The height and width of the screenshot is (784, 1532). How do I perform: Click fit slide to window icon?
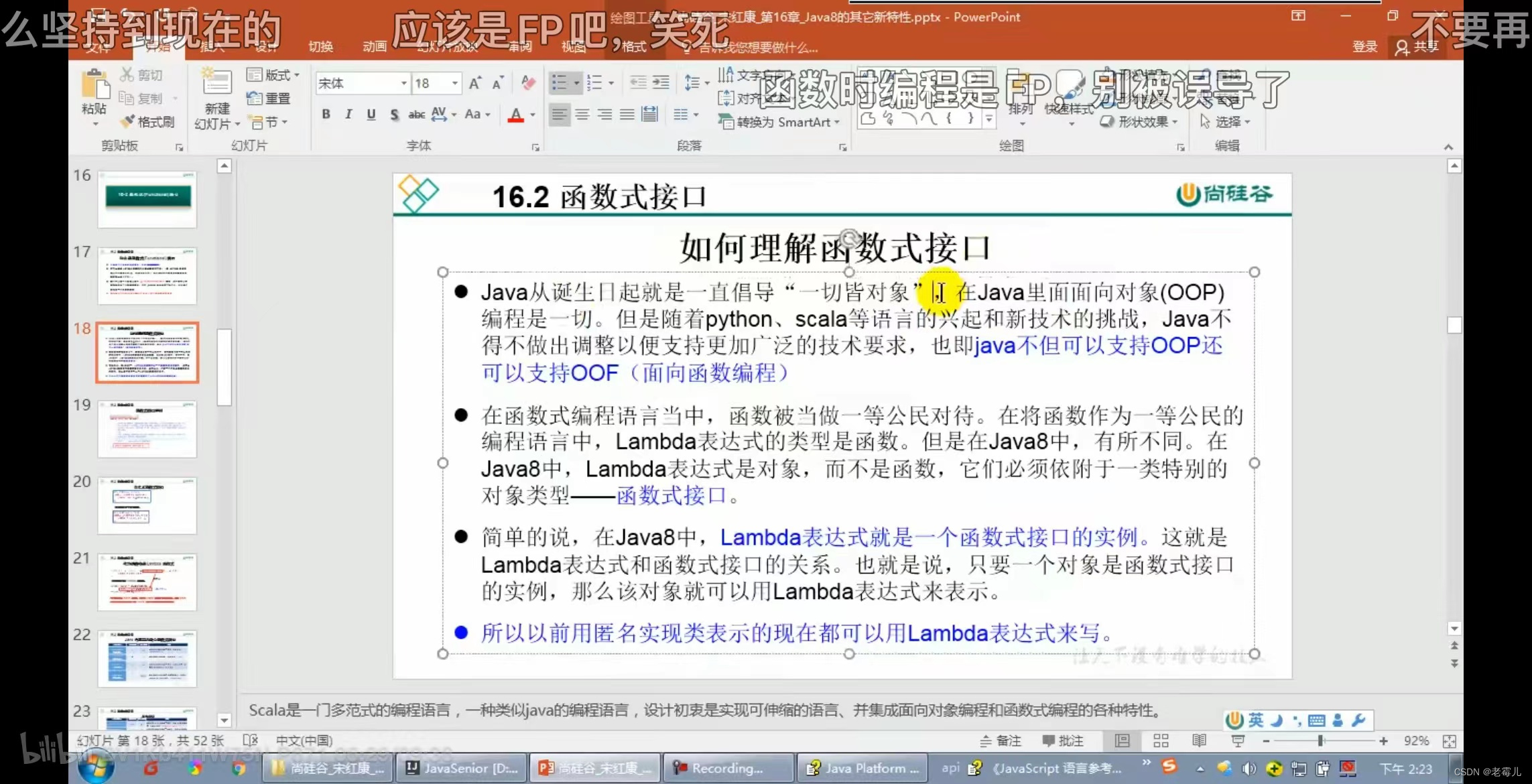coord(1449,740)
